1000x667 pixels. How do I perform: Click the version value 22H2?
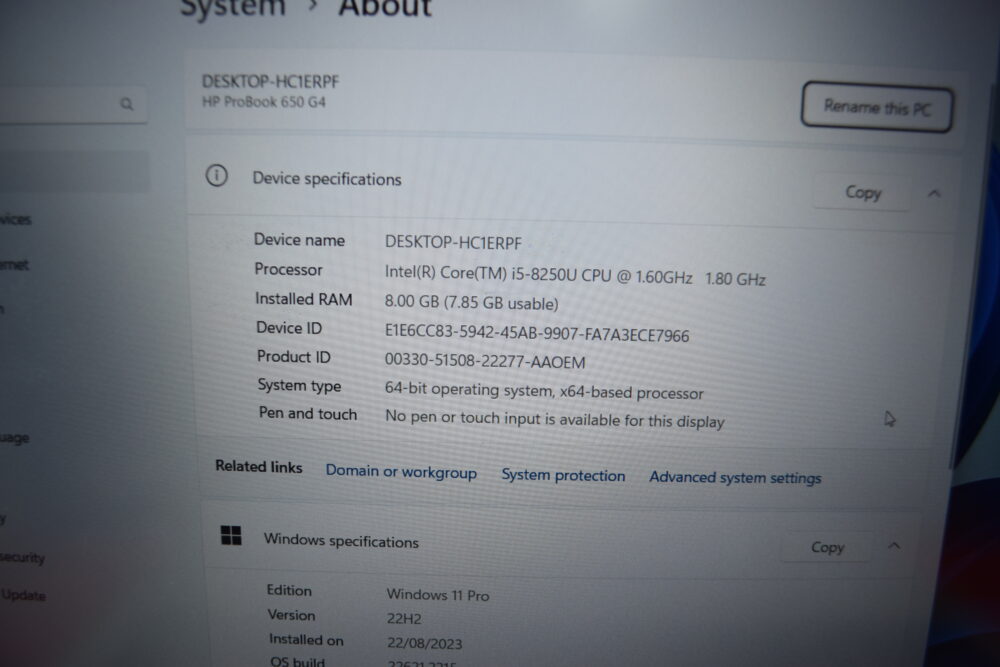(x=404, y=618)
